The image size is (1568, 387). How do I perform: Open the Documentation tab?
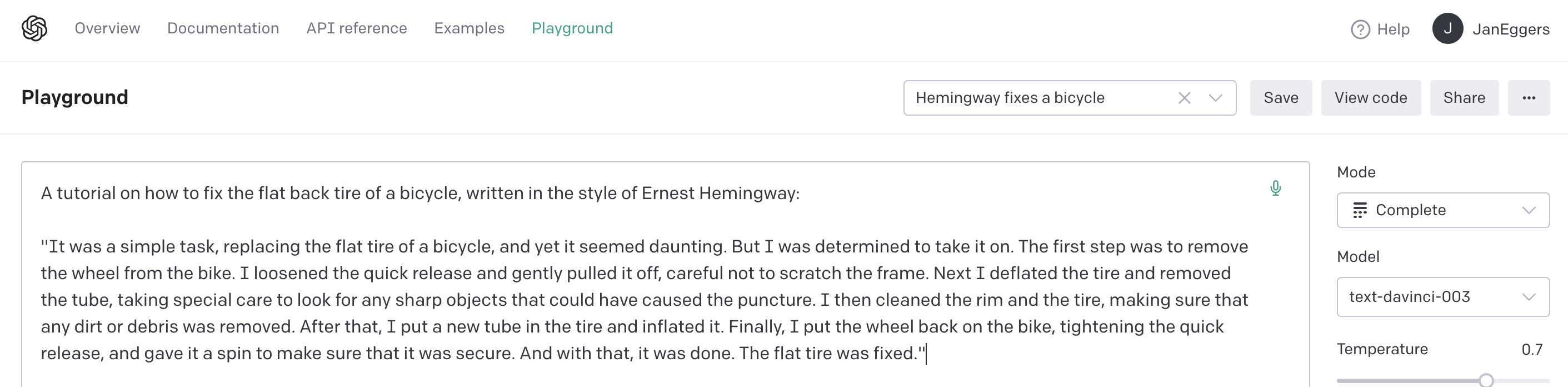pyautogui.click(x=223, y=29)
